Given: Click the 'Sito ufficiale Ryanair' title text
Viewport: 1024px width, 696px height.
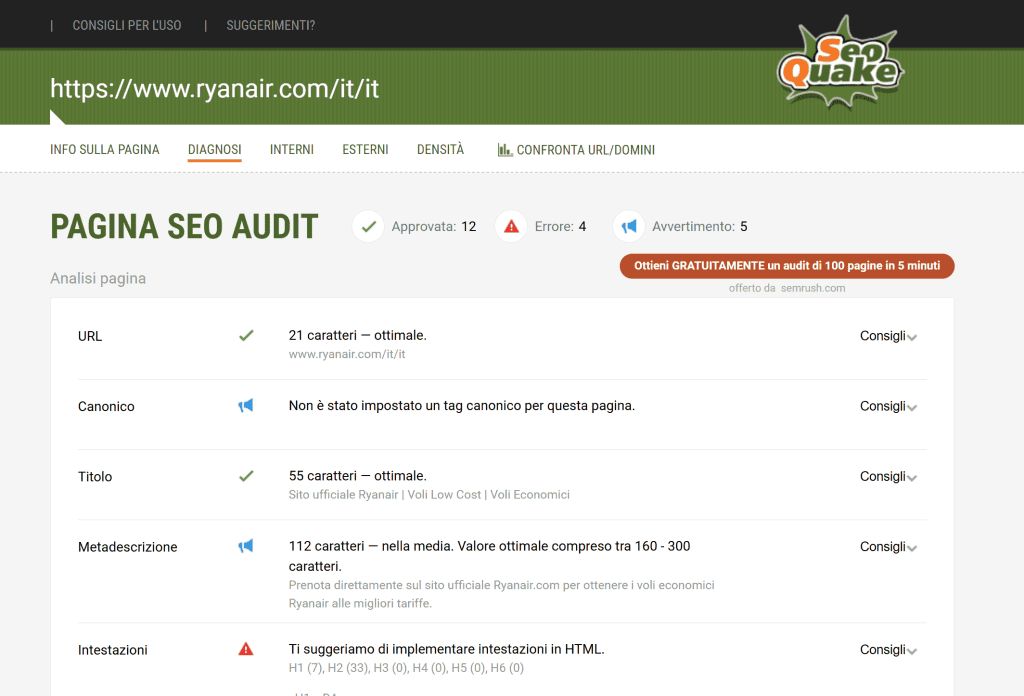Looking at the screenshot, I should pos(429,494).
